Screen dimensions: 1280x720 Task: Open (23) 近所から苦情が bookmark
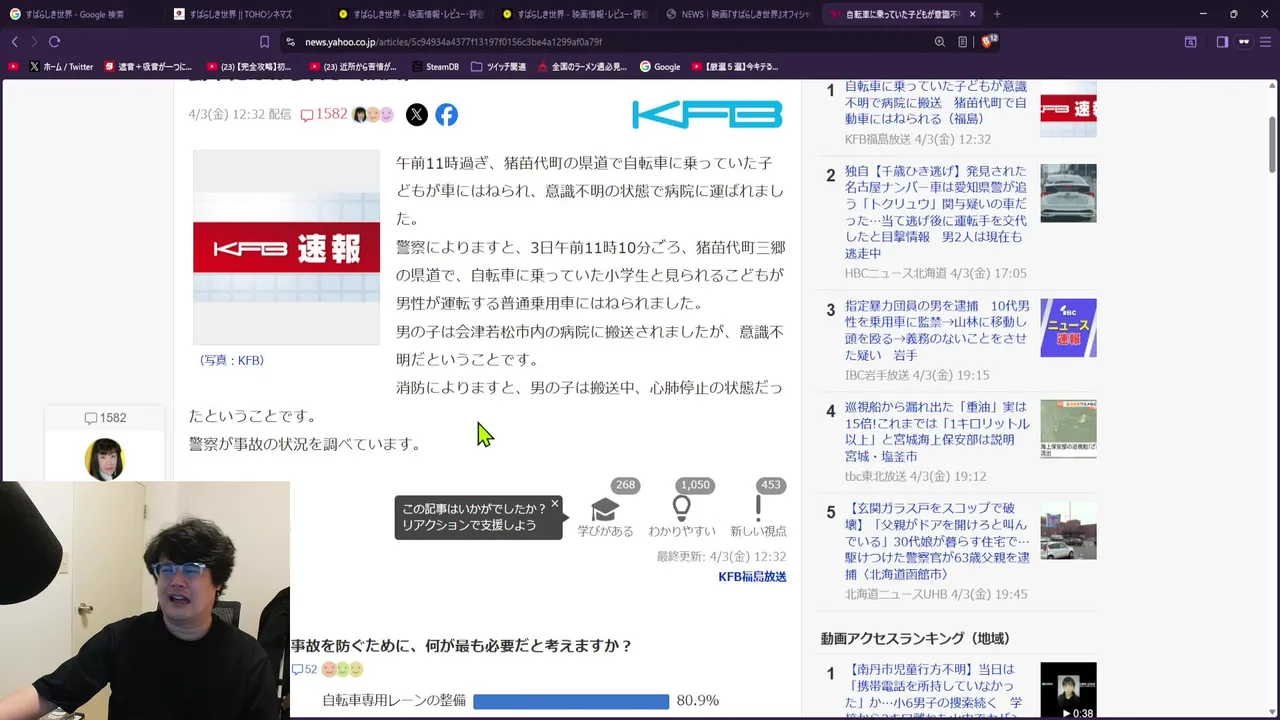353,67
